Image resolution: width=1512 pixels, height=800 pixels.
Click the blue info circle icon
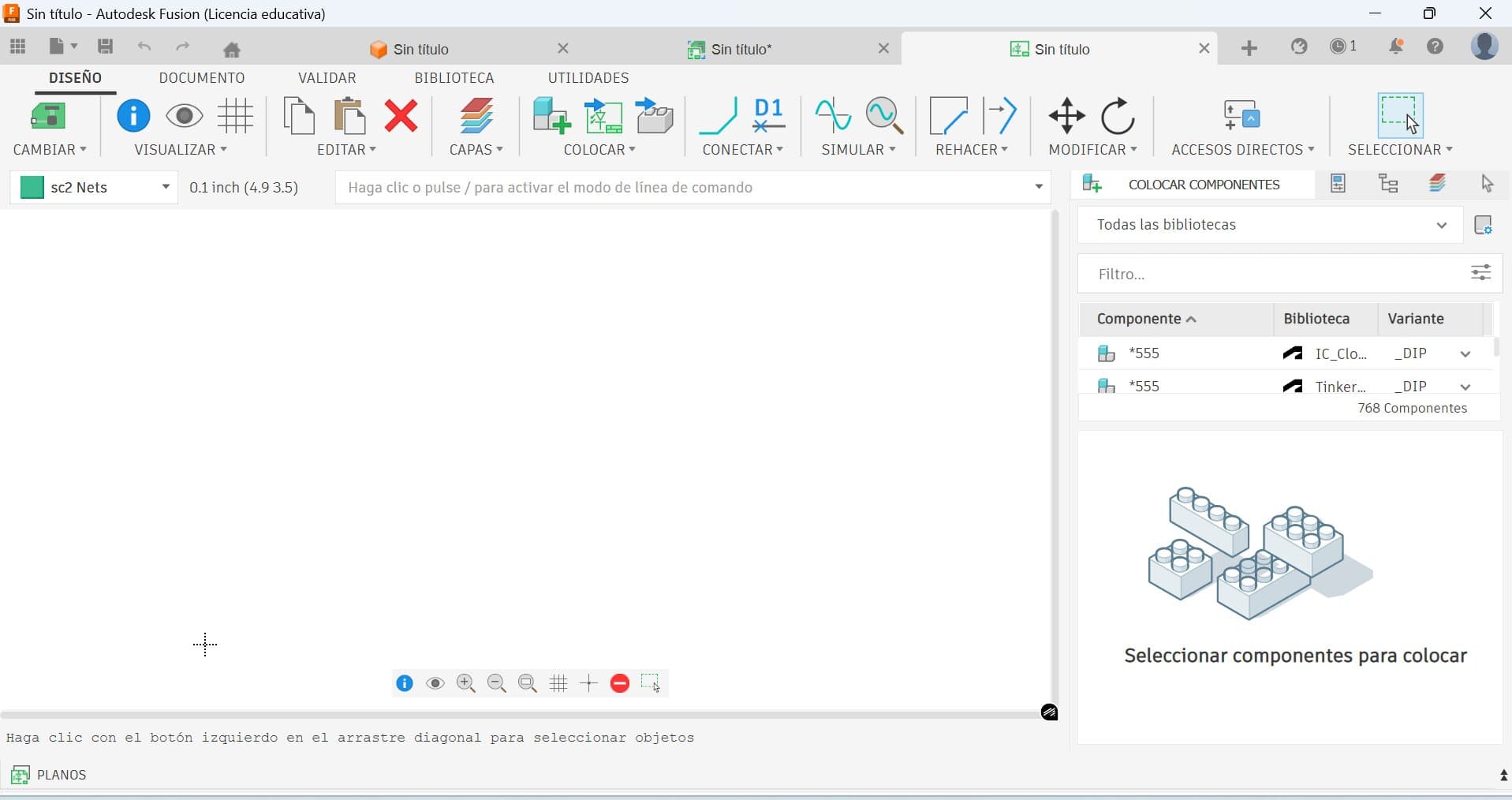click(x=405, y=683)
